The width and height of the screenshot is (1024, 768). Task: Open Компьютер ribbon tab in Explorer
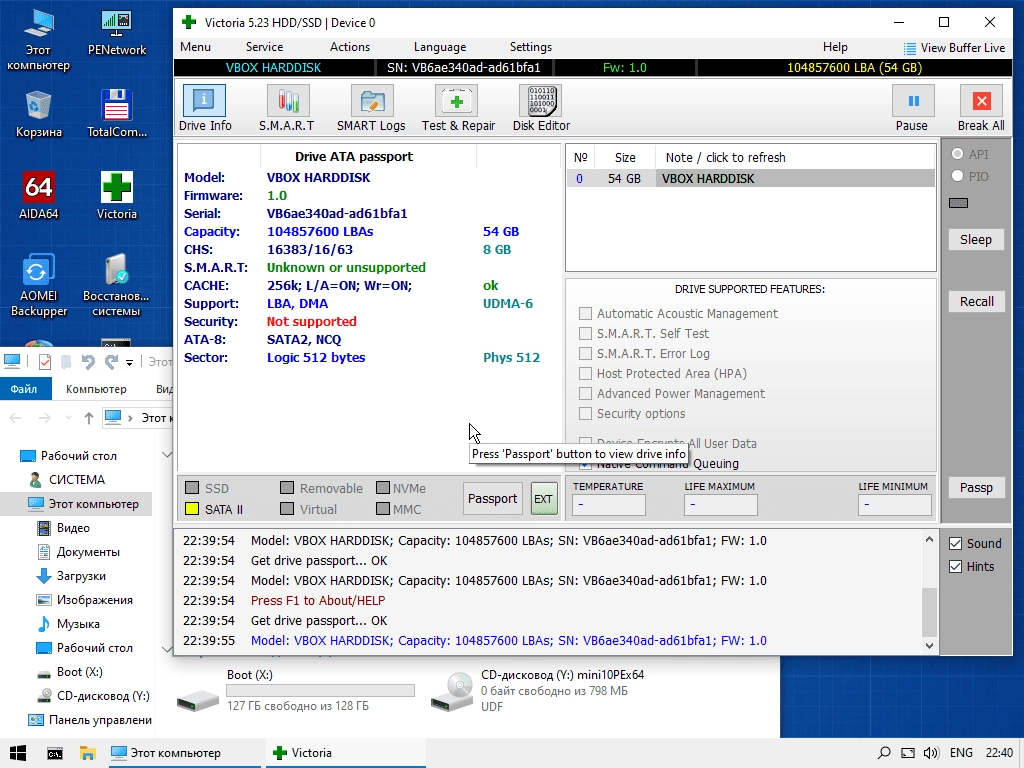tap(96, 389)
